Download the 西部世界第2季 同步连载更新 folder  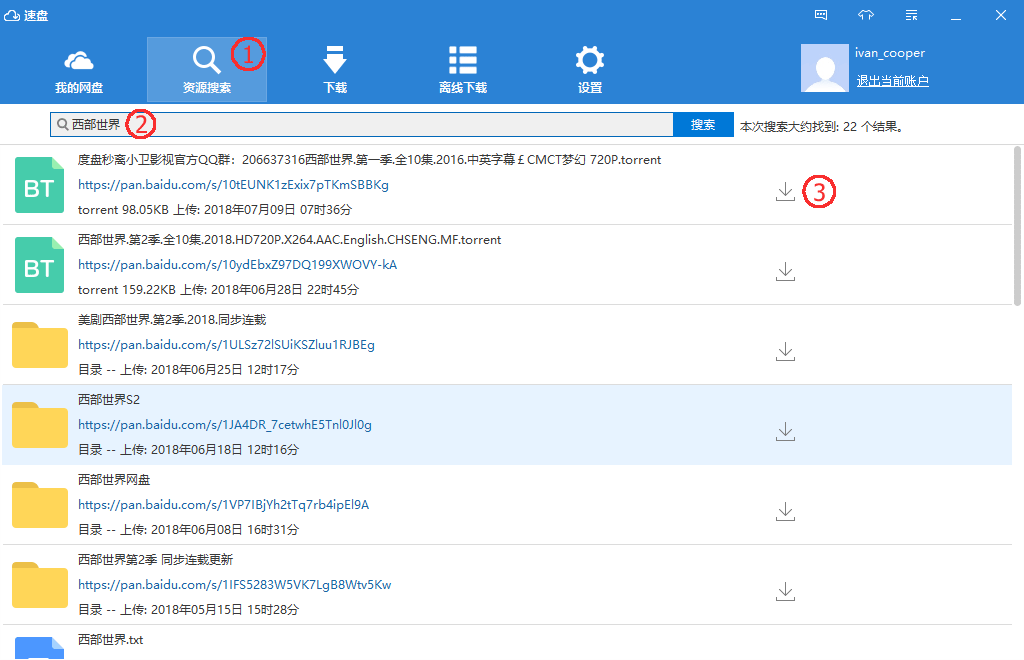click(x=785, y=591)
